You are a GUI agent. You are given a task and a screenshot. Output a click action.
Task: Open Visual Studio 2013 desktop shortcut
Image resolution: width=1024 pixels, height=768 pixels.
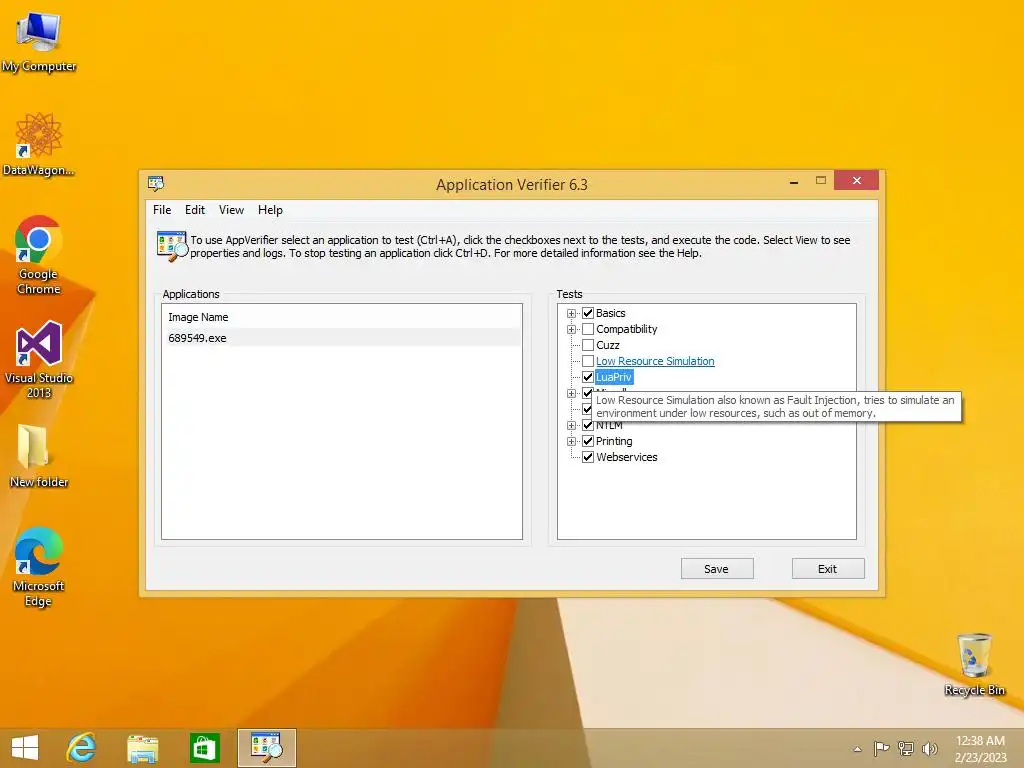[x=39, y=359]
